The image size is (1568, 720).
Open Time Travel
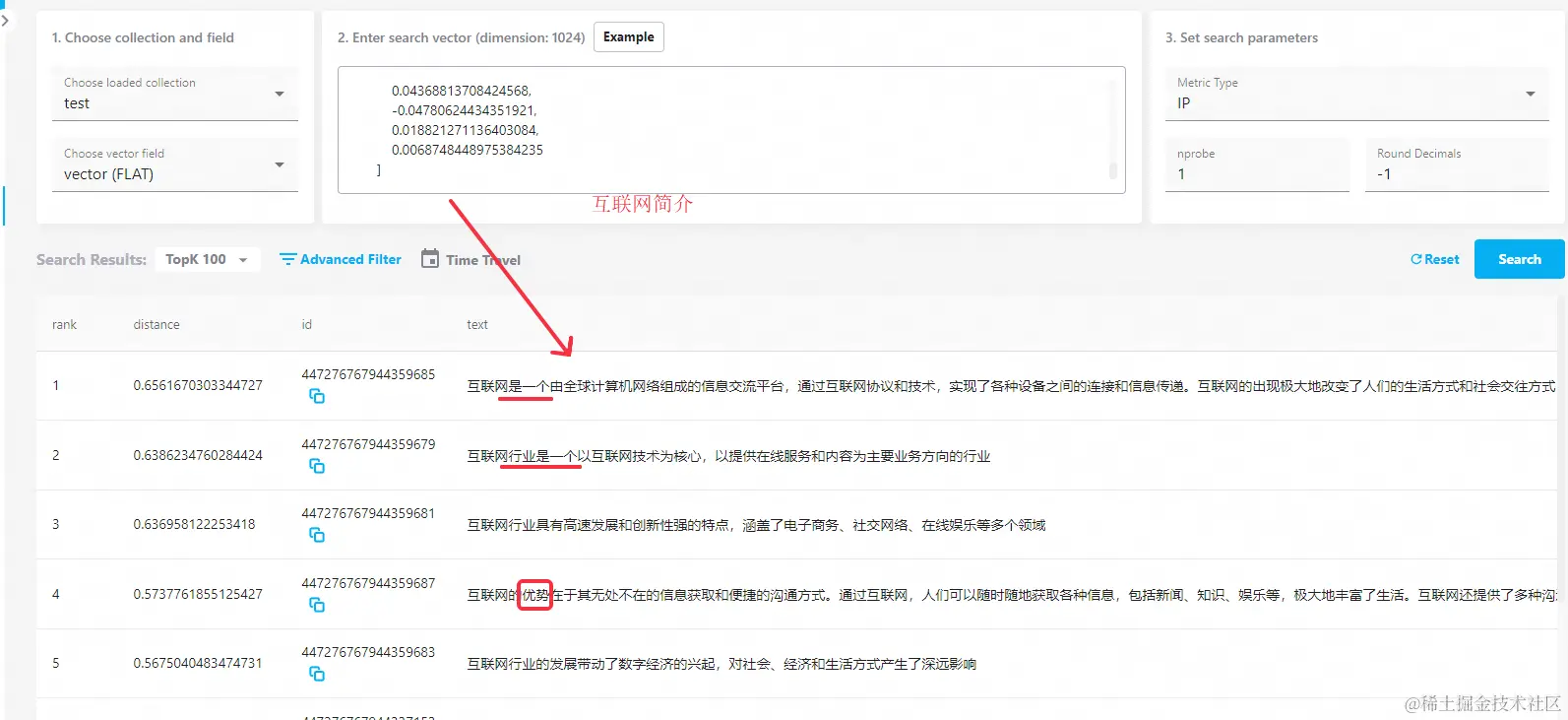click(471, 260)
